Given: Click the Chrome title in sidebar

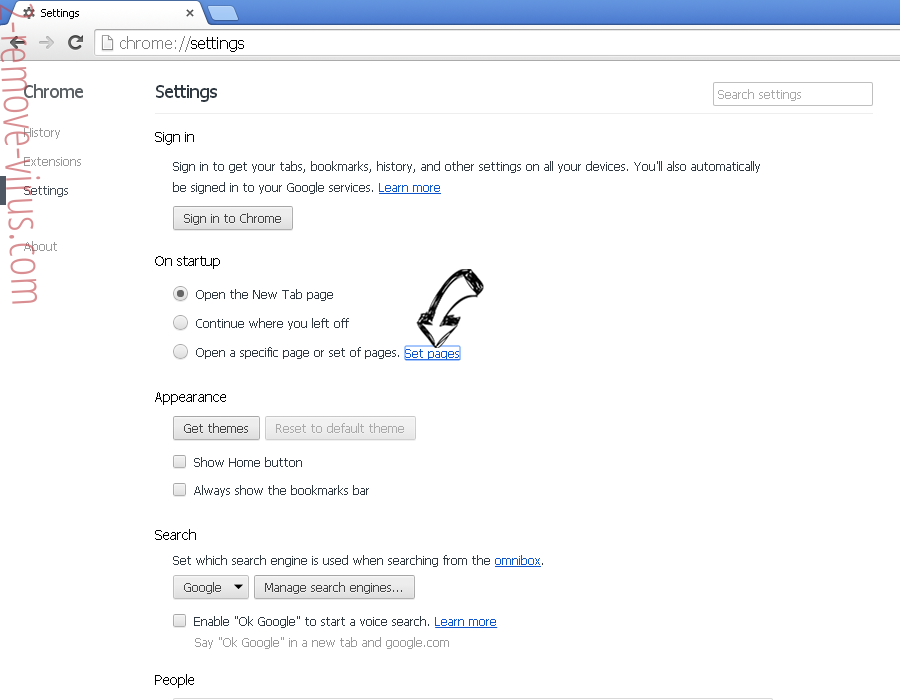Looking at the screenshot, I should click(53, 92).
